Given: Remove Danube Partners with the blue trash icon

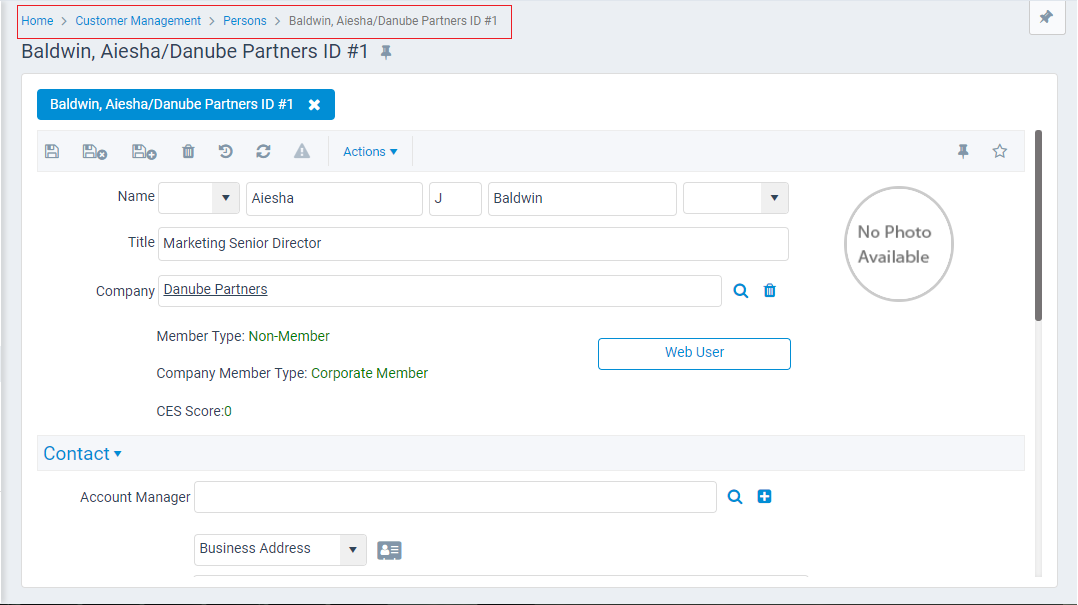Looking at the screenshot, I should coord(770,290).
